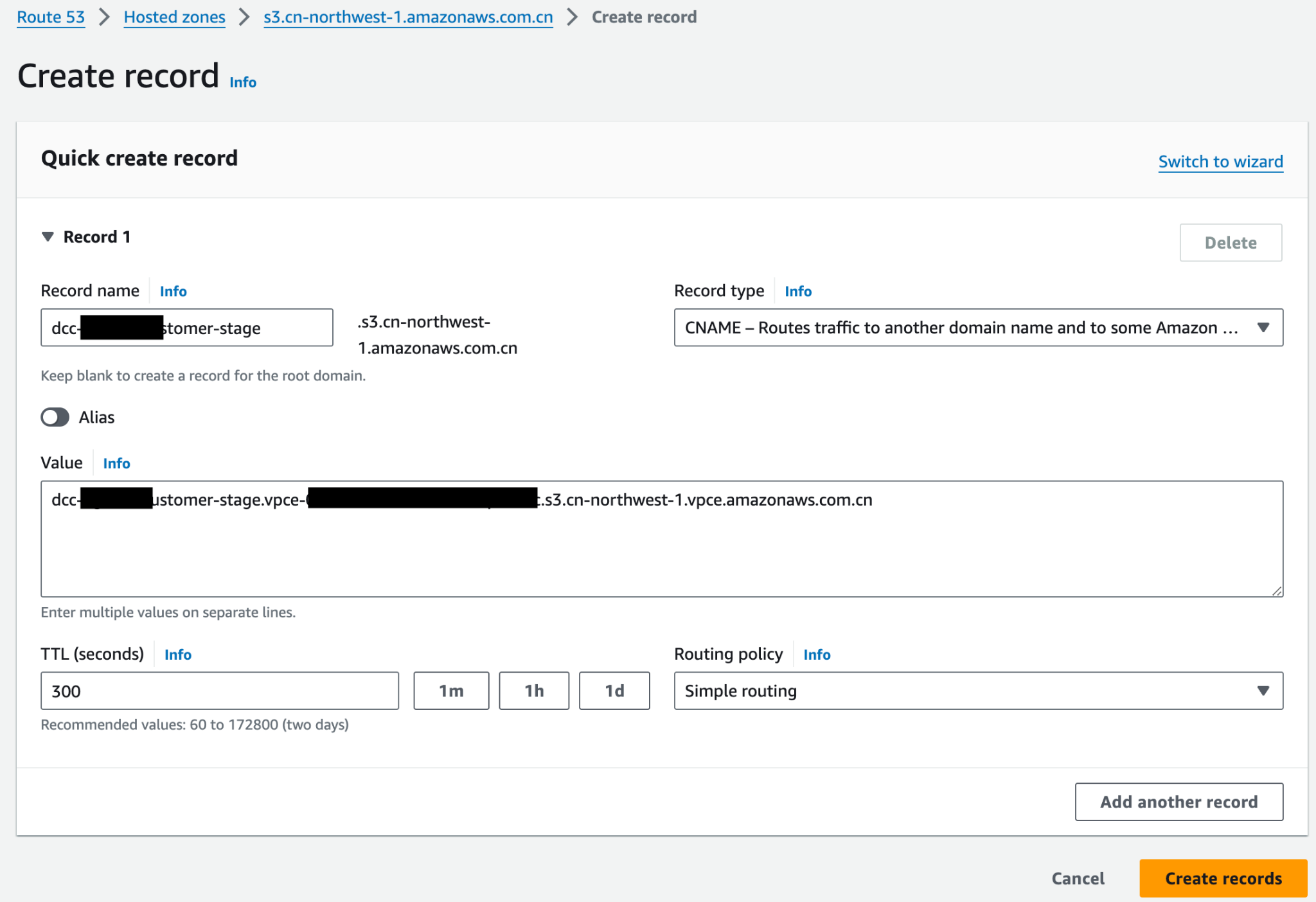
Task: Click the domain suffix text beside Record name
Action: 438,335
